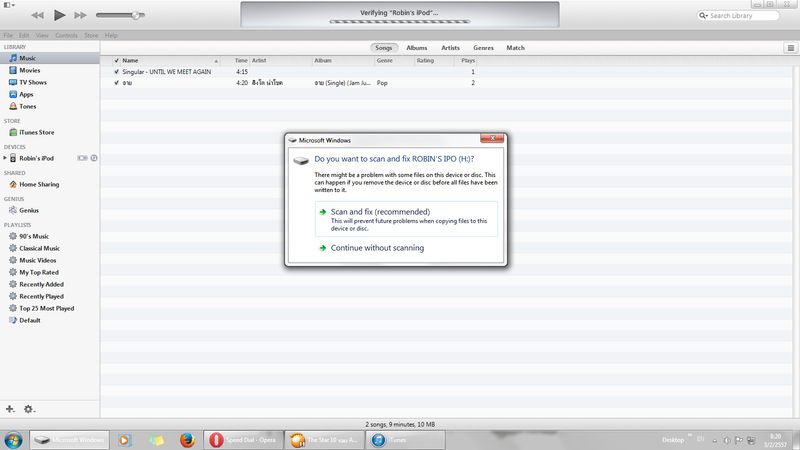
Task: Open the View menu
Action: coord(42,35)
